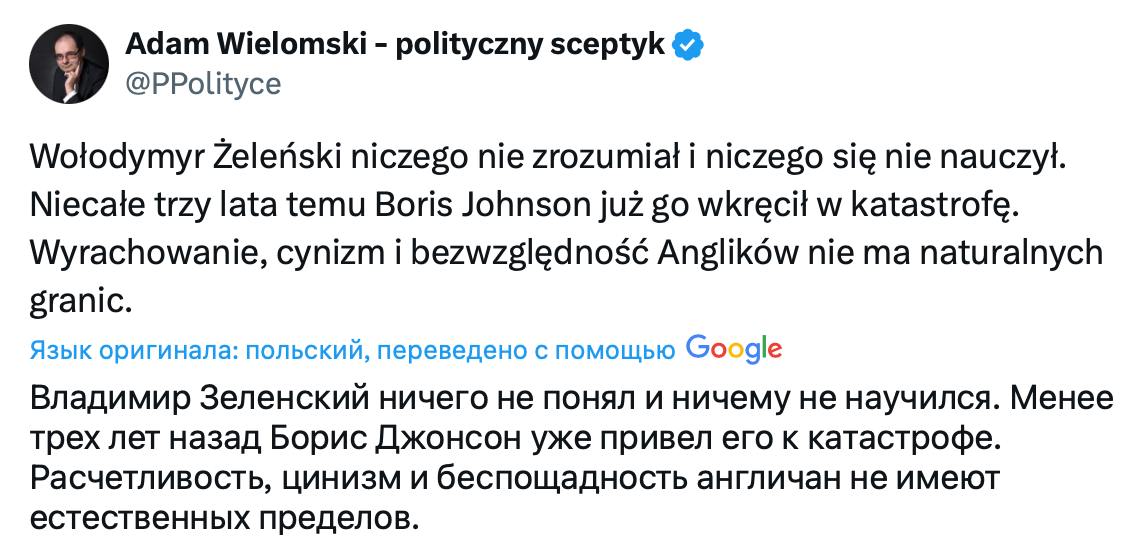
Task: Click the Russian line starting 'Владимир Зеленский'
Action: pos(572,399)
